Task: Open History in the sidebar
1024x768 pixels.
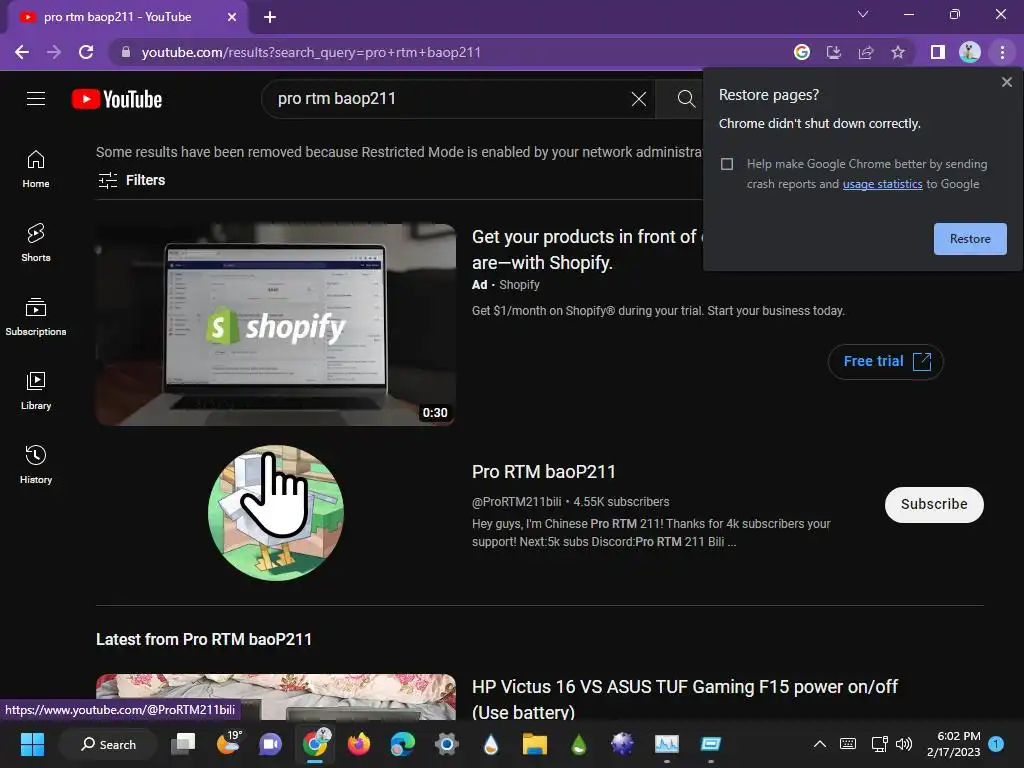Action: coord(36,464)
